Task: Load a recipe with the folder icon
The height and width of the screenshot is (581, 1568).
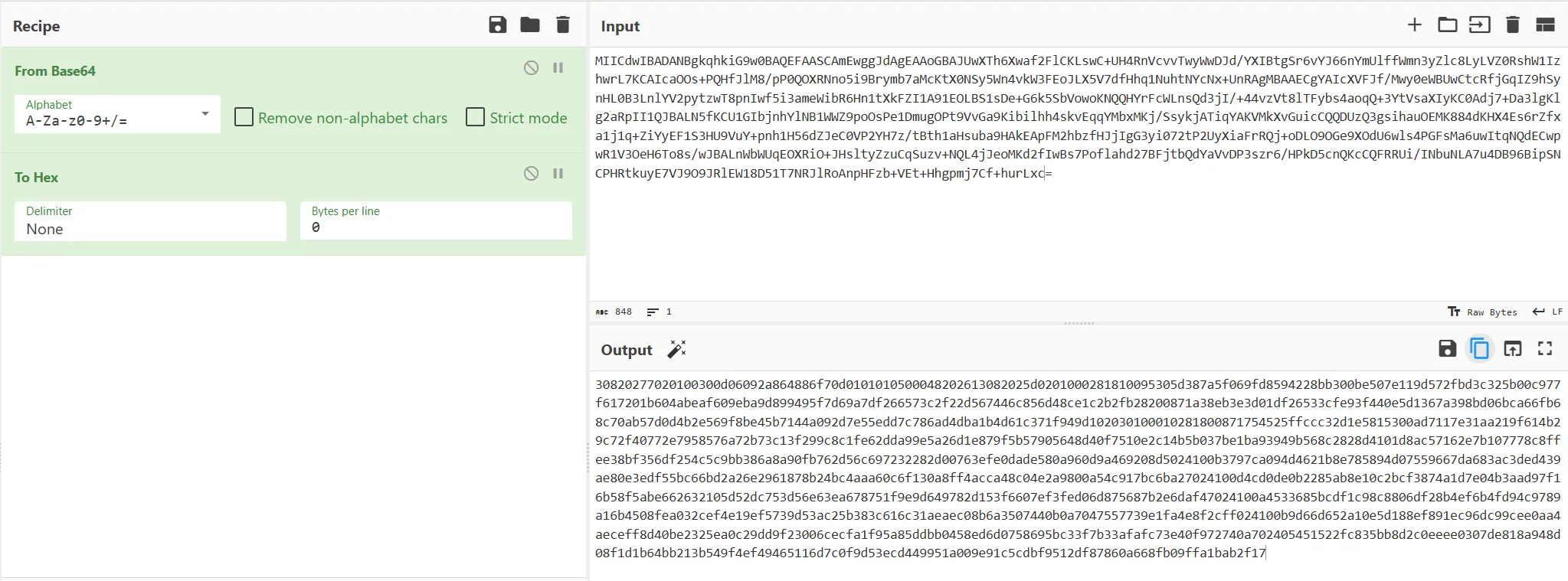Action: [530, 25]
